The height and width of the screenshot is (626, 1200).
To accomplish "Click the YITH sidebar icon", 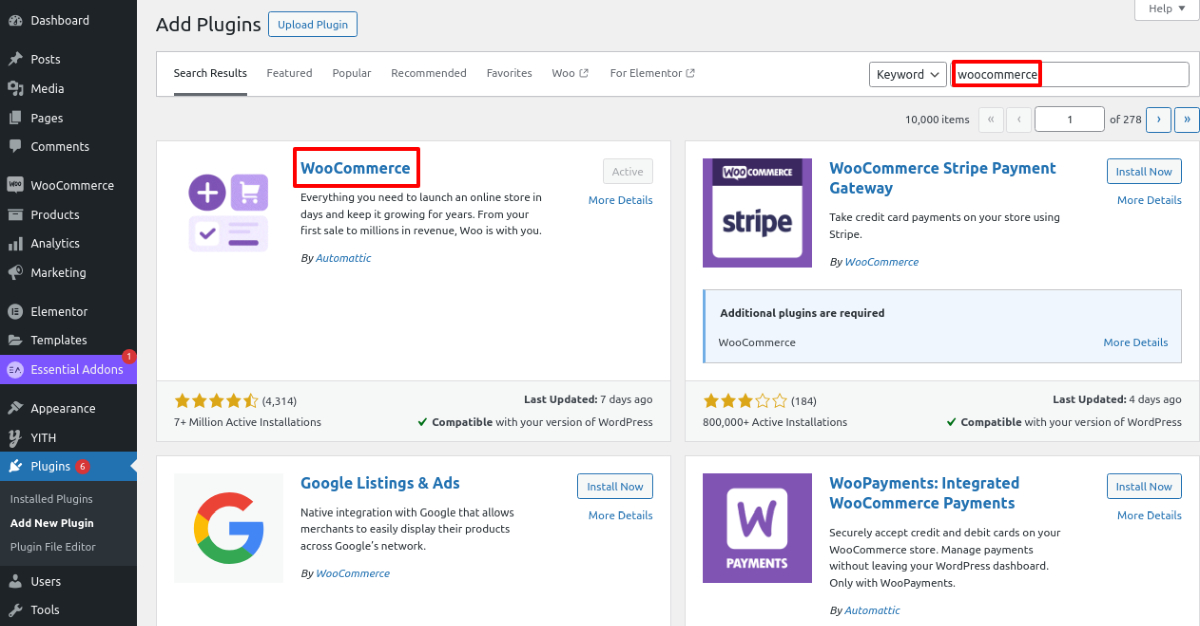I will (15, 437).
